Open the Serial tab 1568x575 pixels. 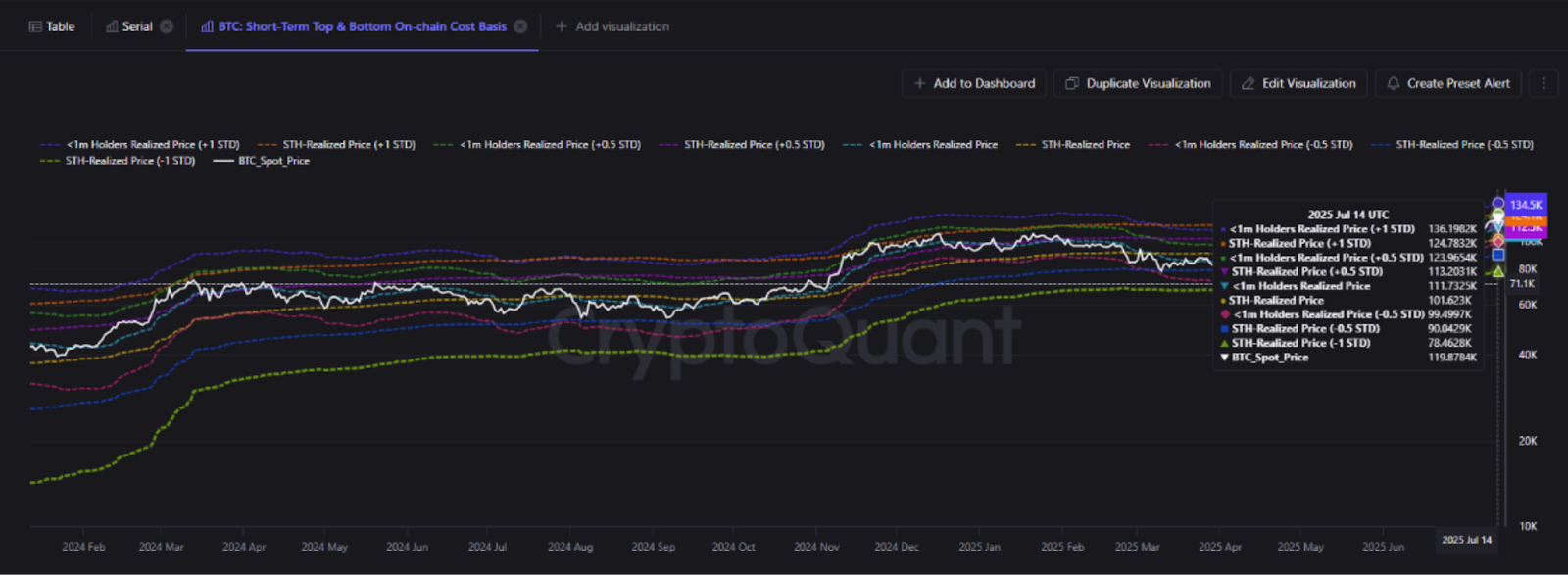129,26
